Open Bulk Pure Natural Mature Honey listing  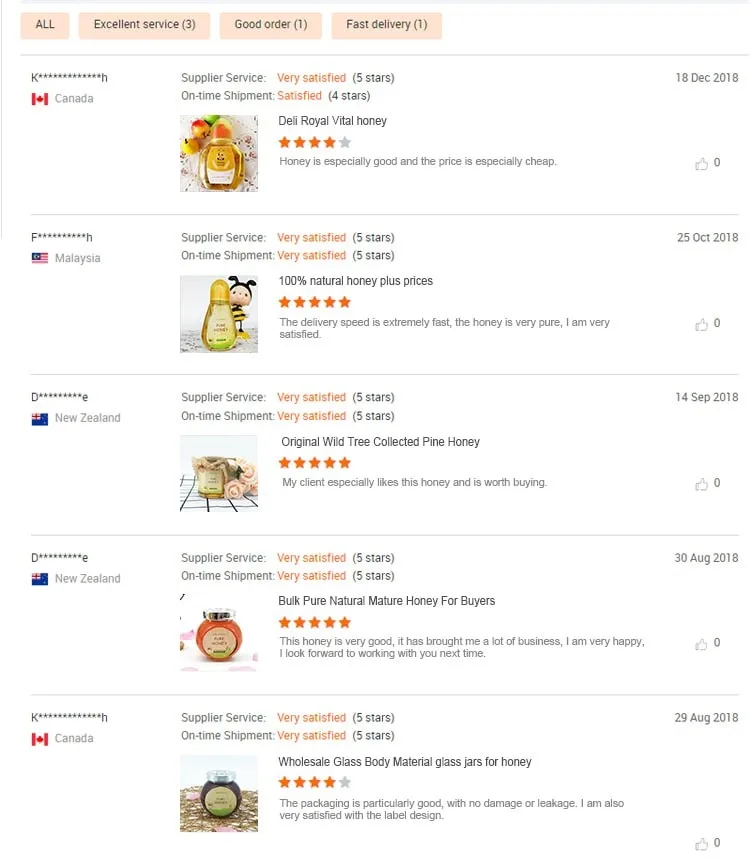(x=386, y=601)
